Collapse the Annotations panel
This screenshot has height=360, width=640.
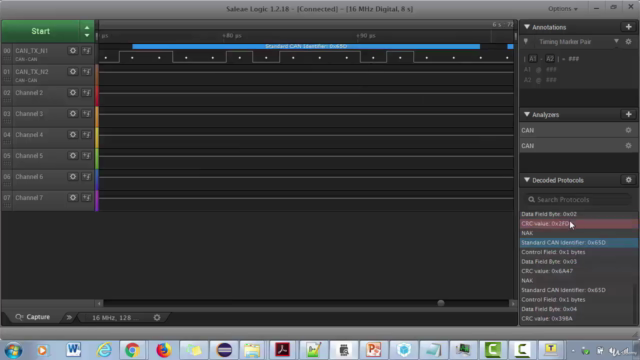527,27
